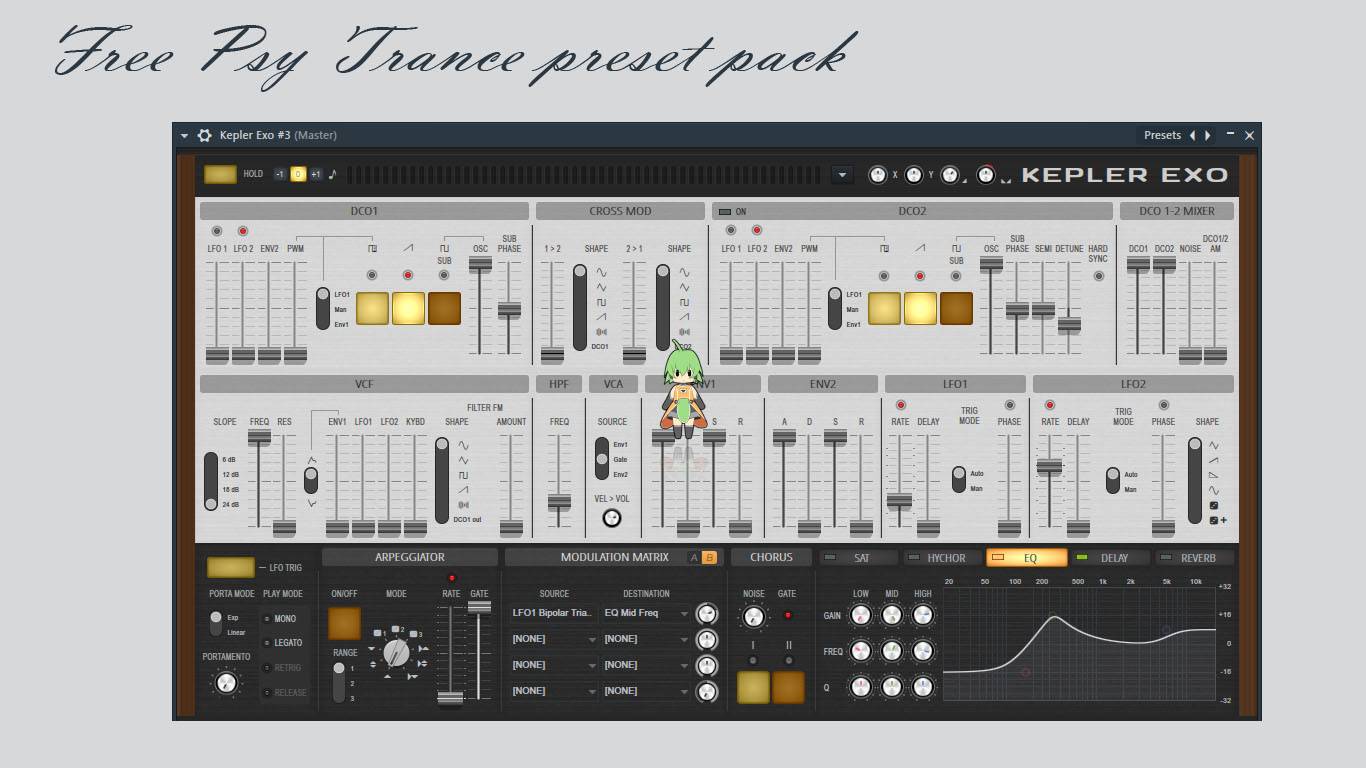Open preset dropdown arrow next to display
The image size is (1366, 768).
(x=842, y=175)
